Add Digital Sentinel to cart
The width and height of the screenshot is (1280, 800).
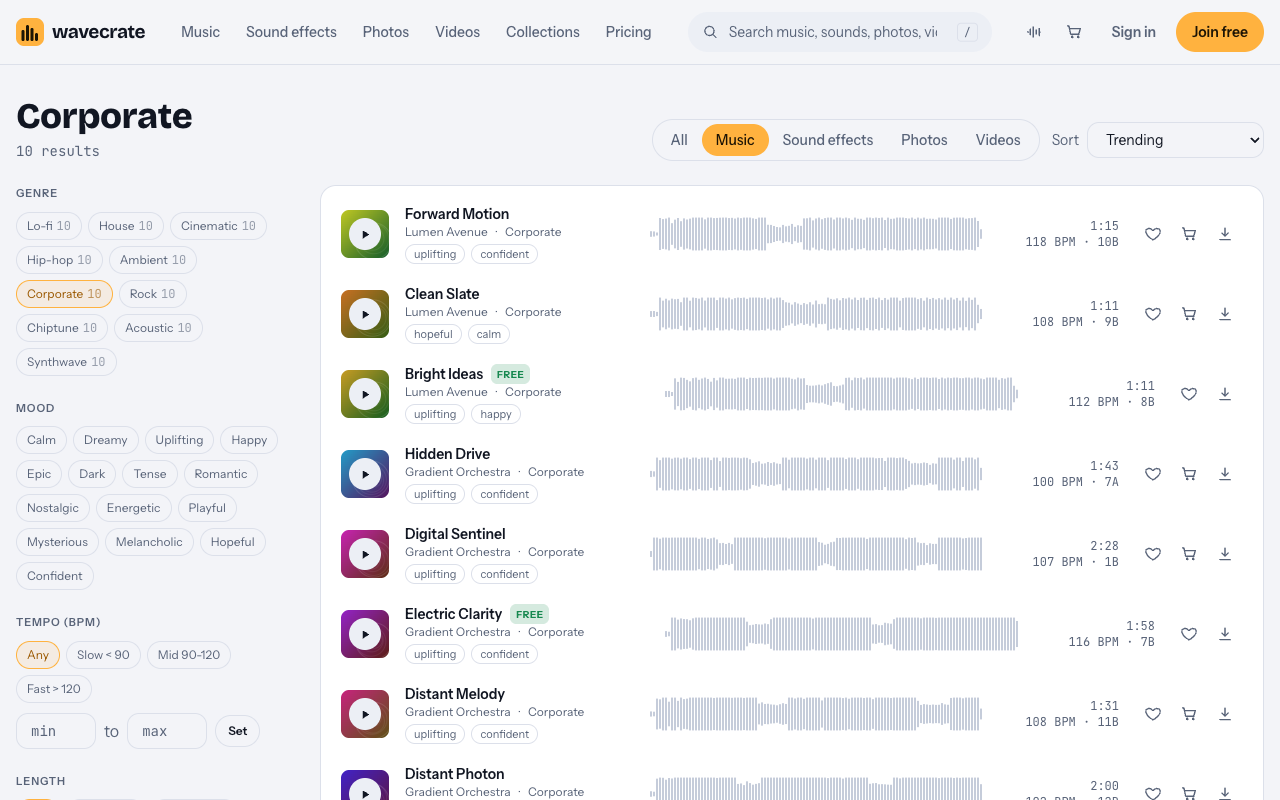coord(1189,554)
